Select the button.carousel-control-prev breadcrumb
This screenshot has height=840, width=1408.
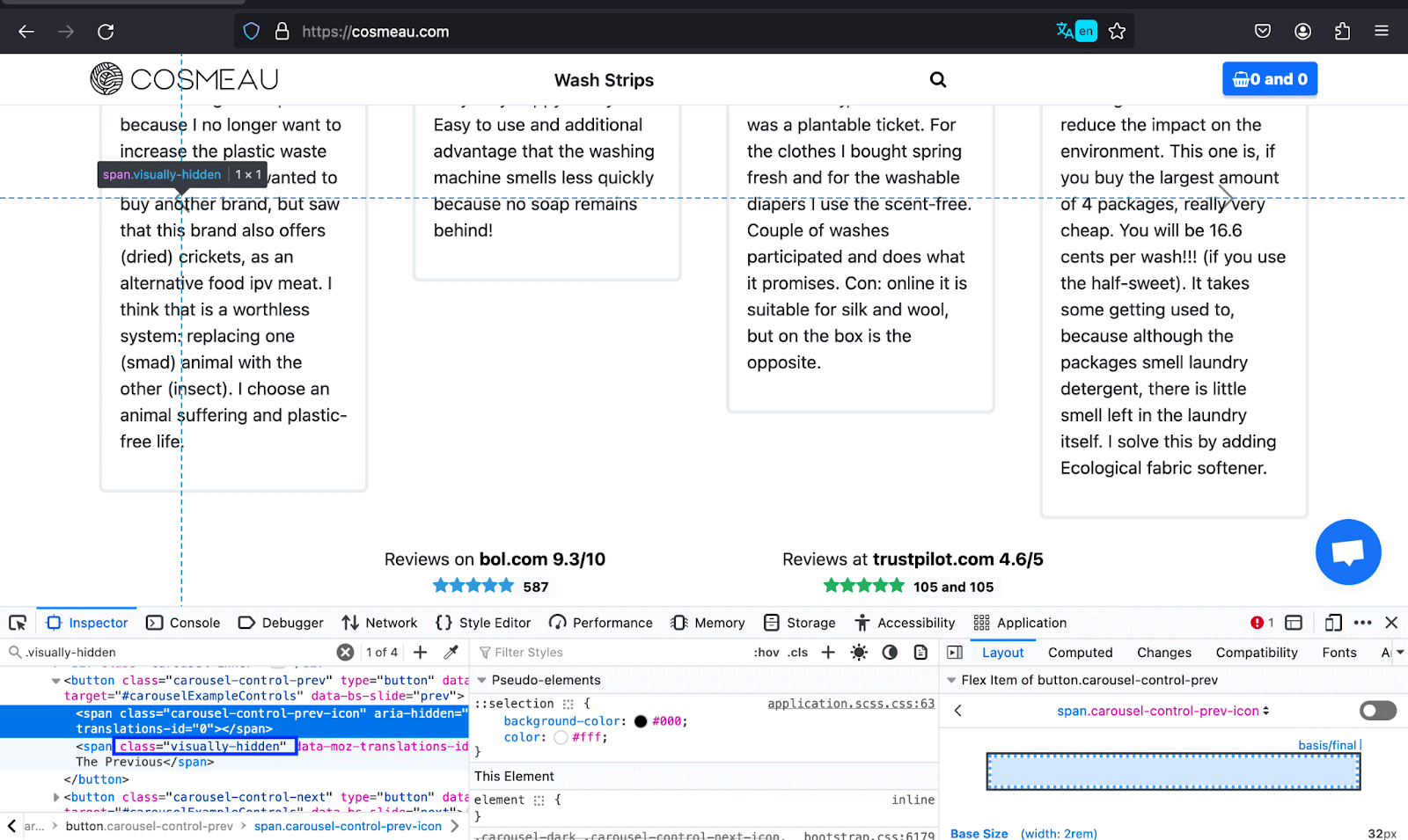[x=150, y=826]
